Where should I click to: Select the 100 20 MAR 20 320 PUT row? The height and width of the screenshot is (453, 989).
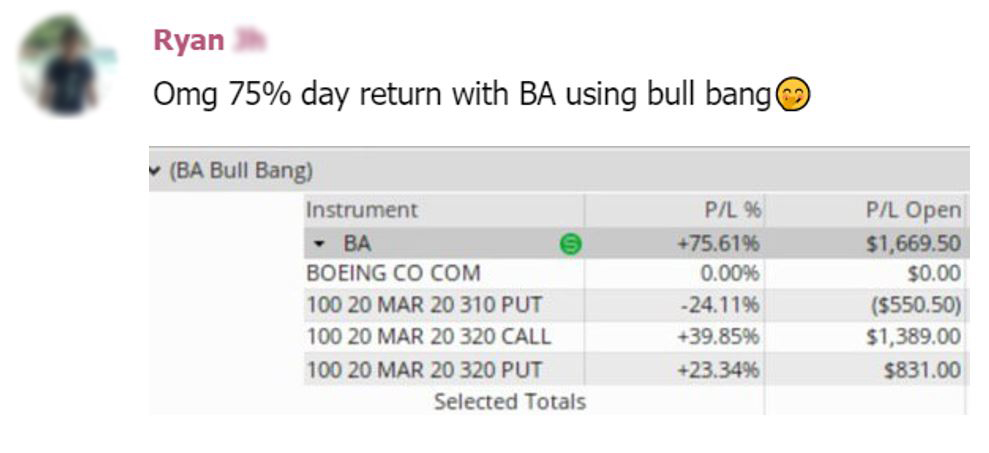(636, 369)
